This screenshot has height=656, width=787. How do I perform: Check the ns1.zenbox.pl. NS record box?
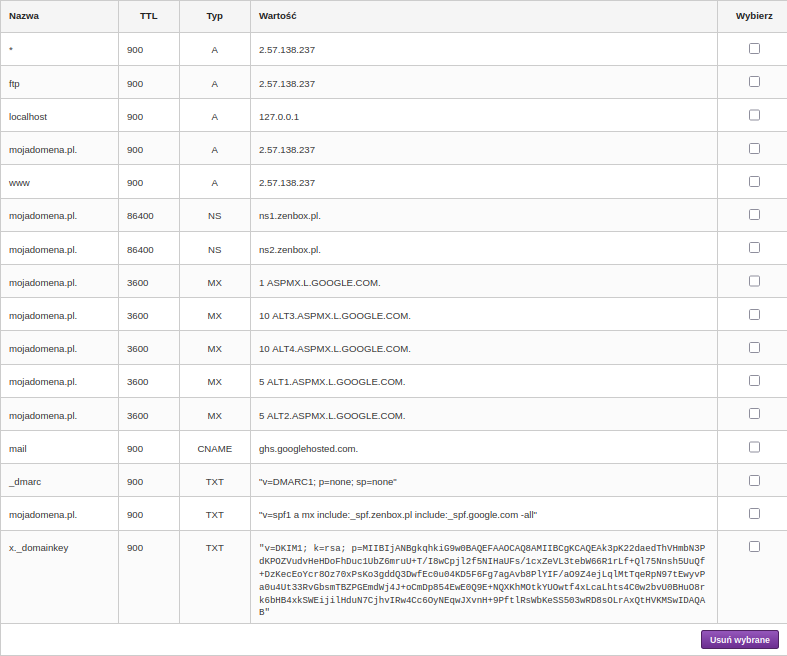pos(754,215)
